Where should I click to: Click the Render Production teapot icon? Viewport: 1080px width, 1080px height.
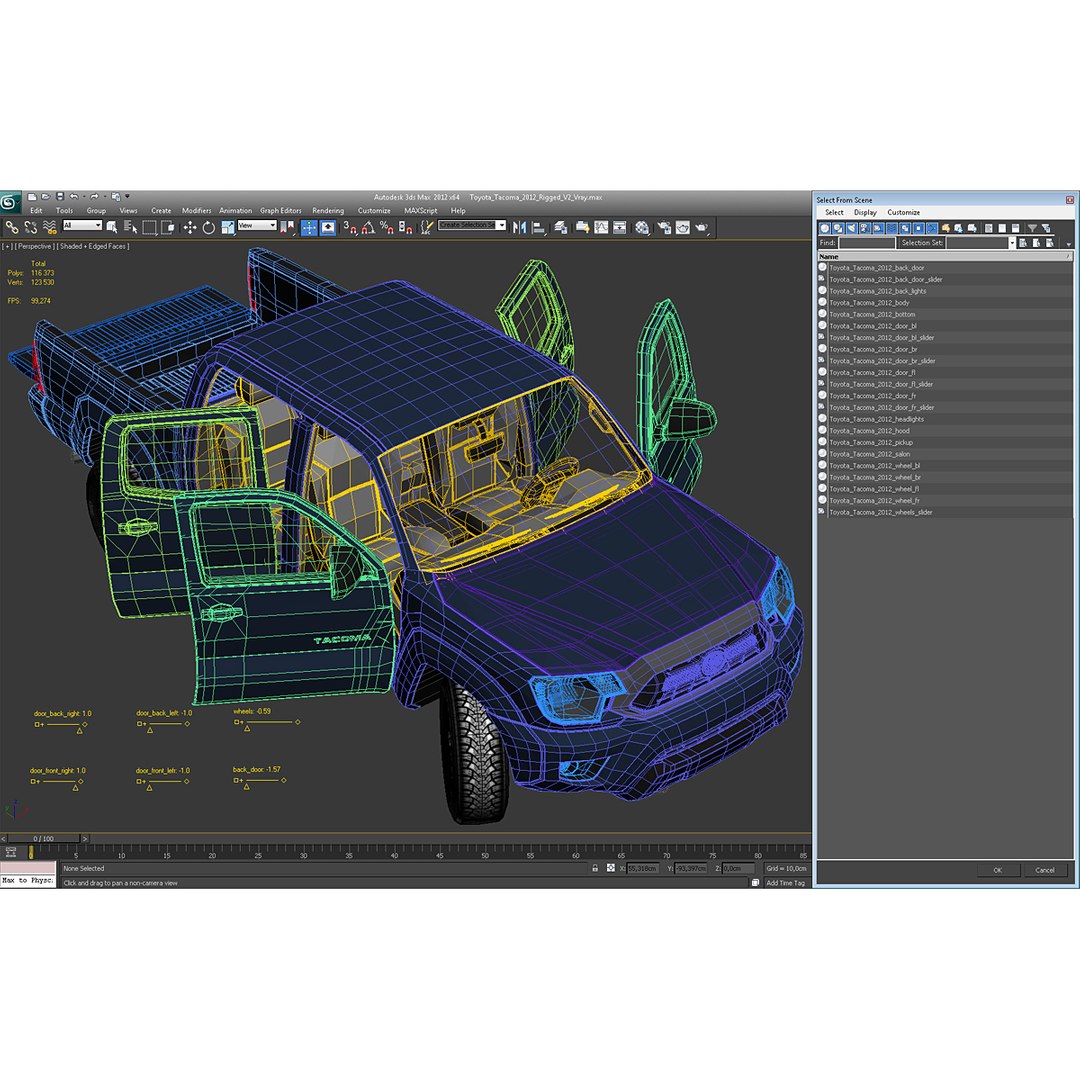[x=701, y=227]
